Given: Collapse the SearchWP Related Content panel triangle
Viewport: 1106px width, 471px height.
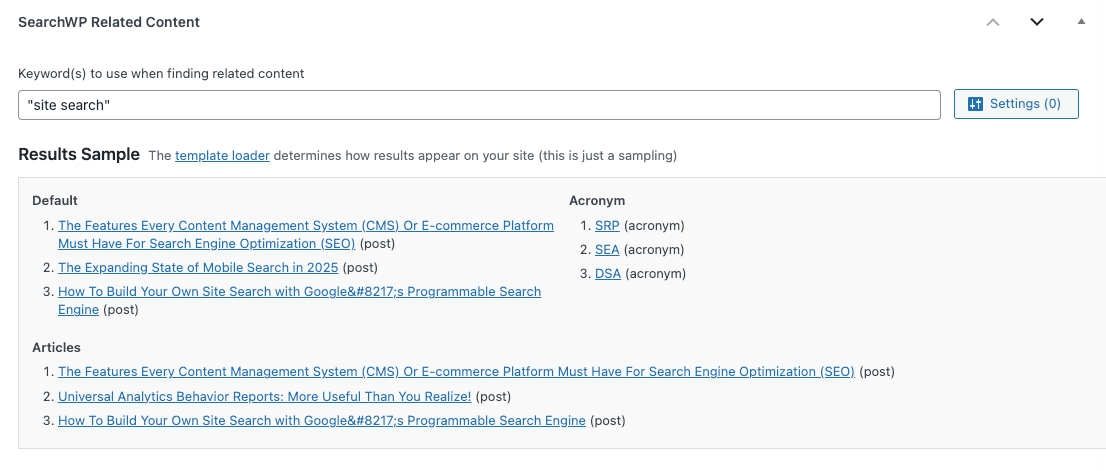Looking at the screenshot, I should coord(1081,21).
